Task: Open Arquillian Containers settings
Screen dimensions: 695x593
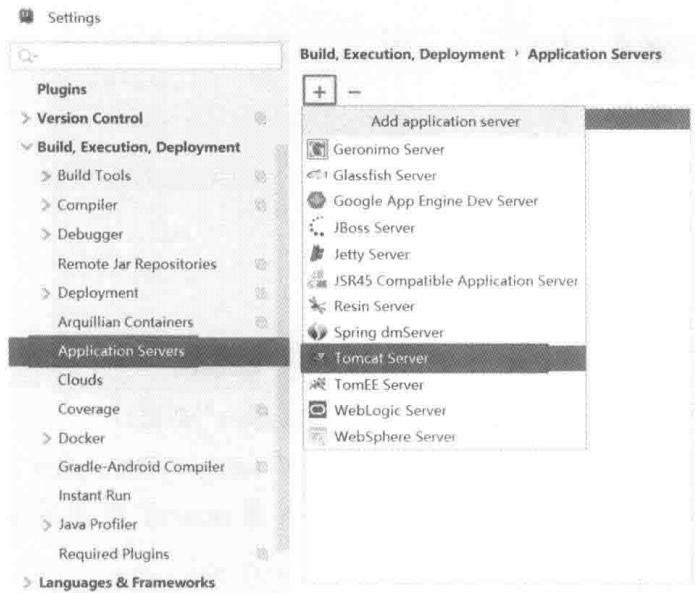Action: (x=125, y=322)
